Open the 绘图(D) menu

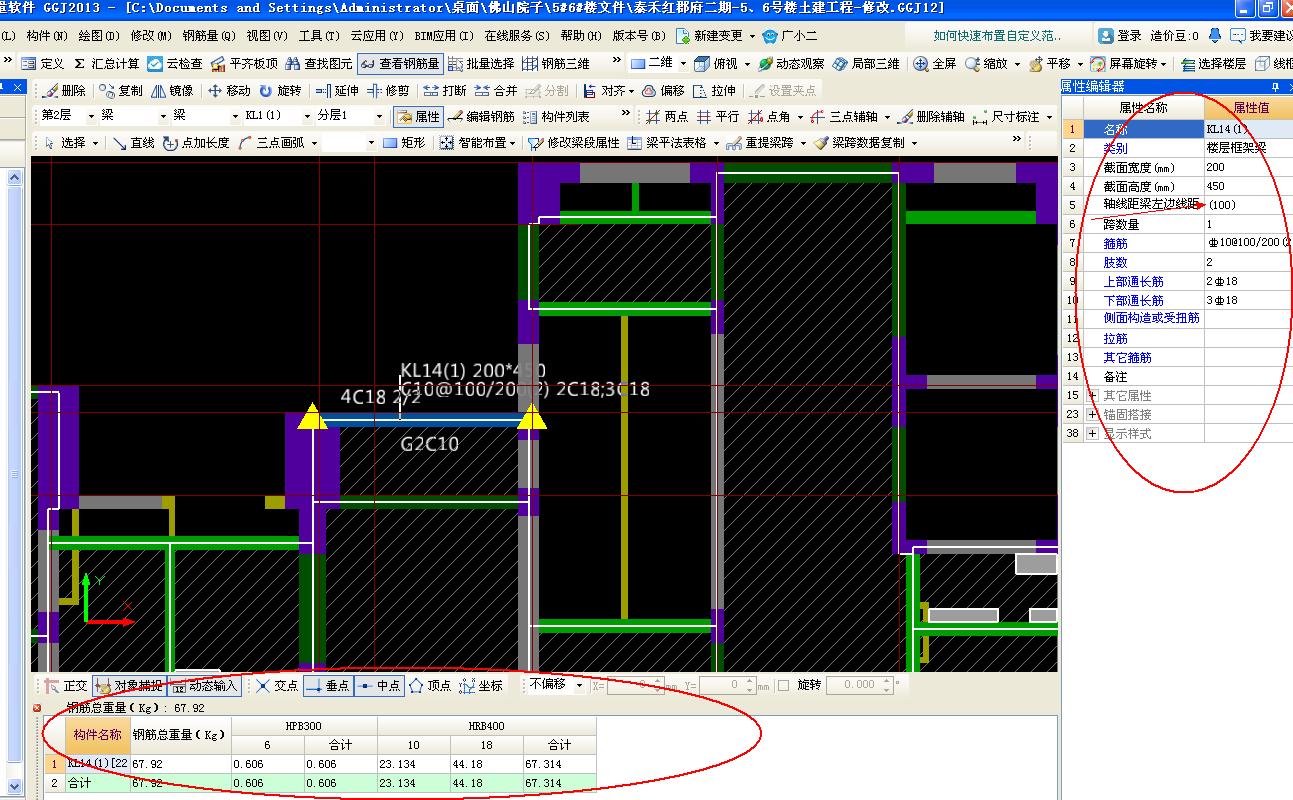coord(100,36)
